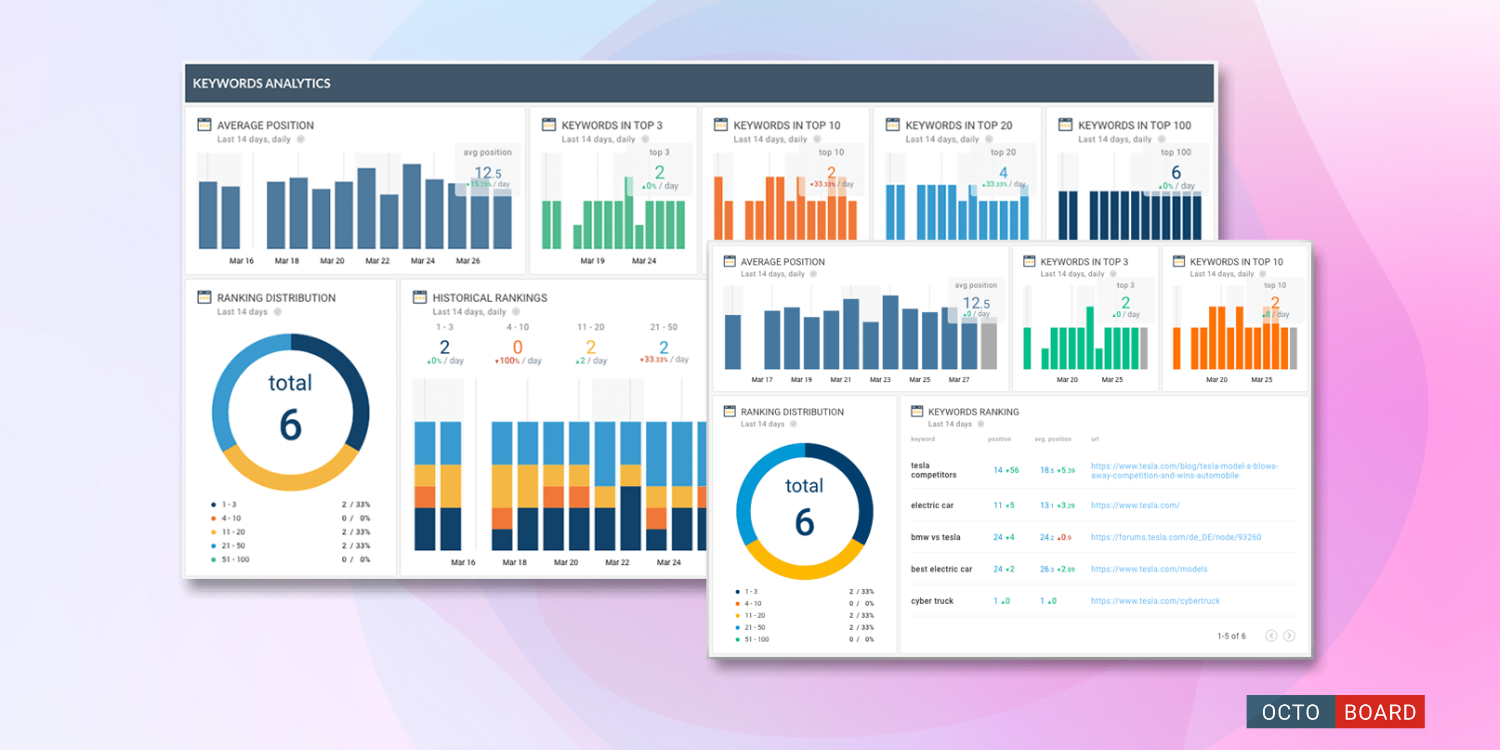
Task: Click the 'keyword' column header
Action: point(923,439)
